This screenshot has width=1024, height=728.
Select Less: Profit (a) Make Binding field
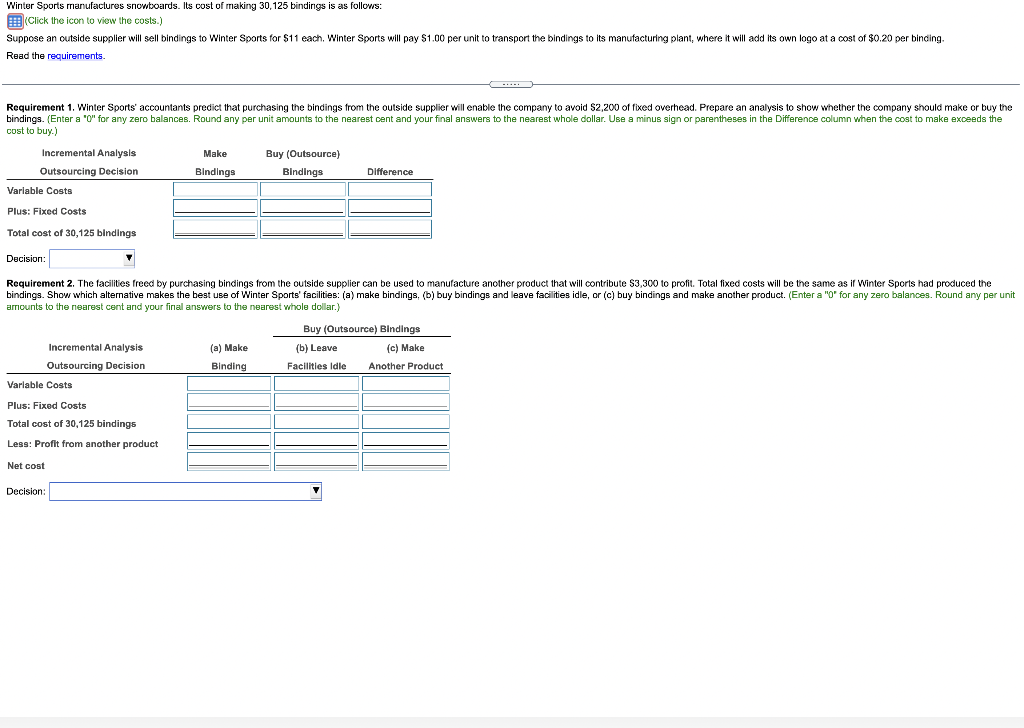click(x=229, y=441)
